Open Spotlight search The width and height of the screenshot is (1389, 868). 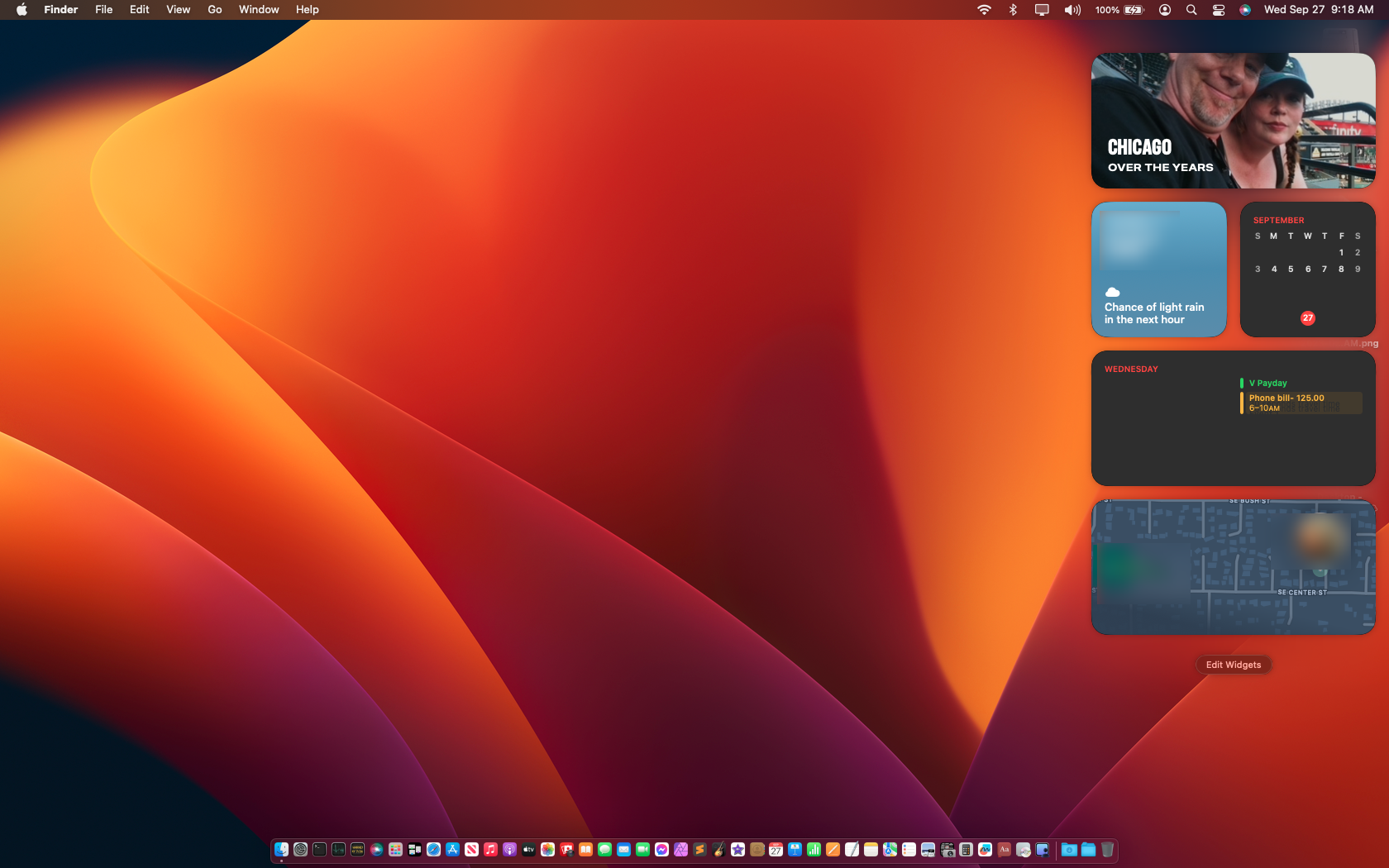pos(1191,9)
